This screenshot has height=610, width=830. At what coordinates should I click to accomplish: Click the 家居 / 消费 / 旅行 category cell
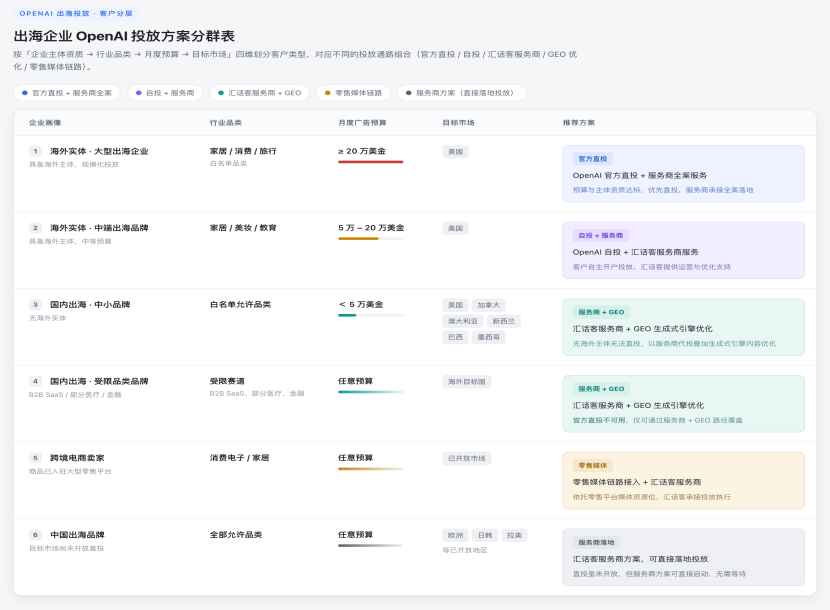tap(243, 151)
